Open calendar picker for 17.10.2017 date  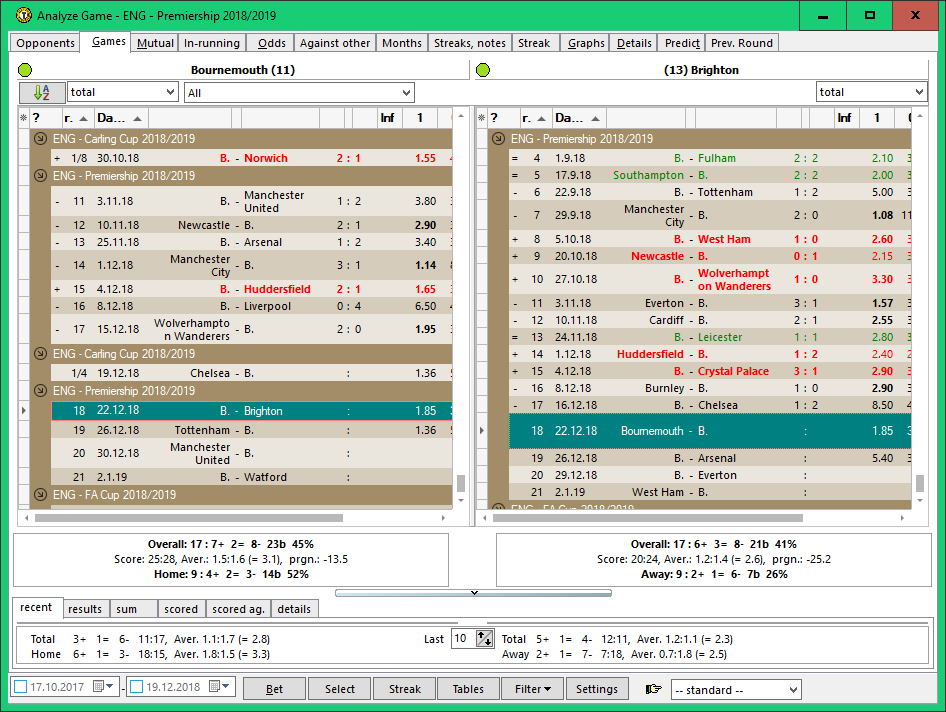click(100, 688)
